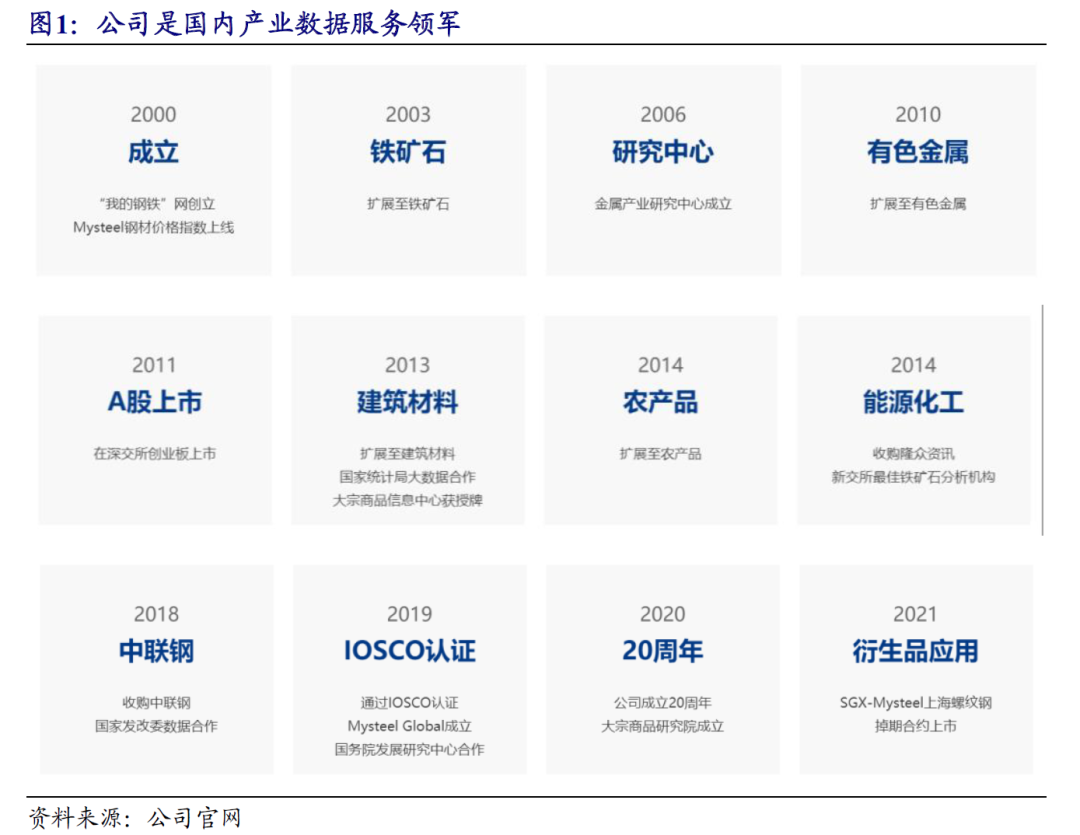
Task: Click the text 扩展至建筑材料
Action: coord(407,453)
